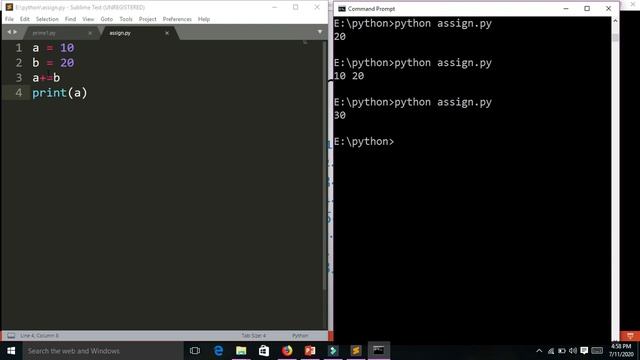Launch Microsoft Edge from the taskbar

218,351
